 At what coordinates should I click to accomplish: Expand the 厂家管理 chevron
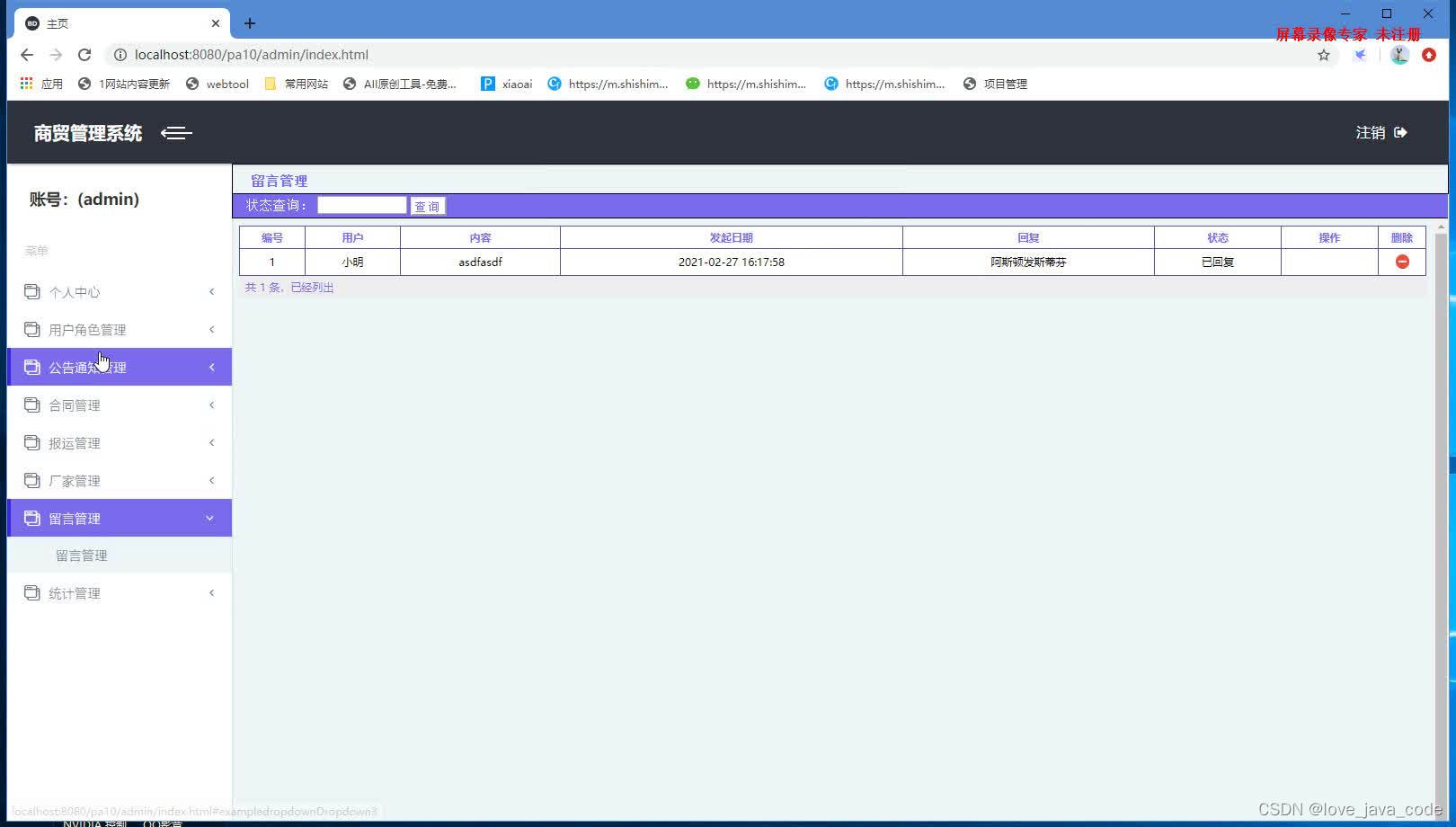coord(212,480)
